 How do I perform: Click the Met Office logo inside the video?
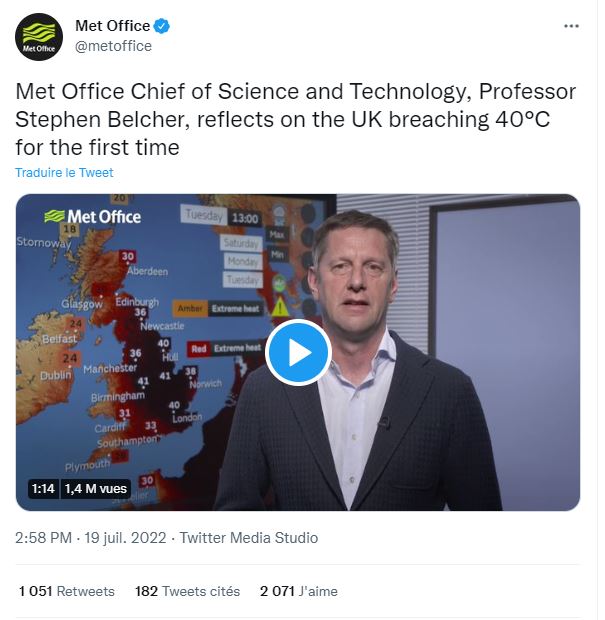pyautogui.click(x=92, y=216)
